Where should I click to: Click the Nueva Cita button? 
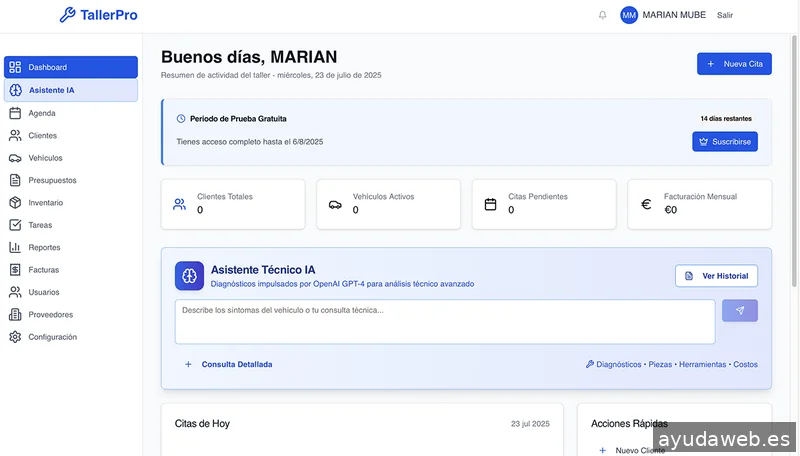tap(734, 64)
